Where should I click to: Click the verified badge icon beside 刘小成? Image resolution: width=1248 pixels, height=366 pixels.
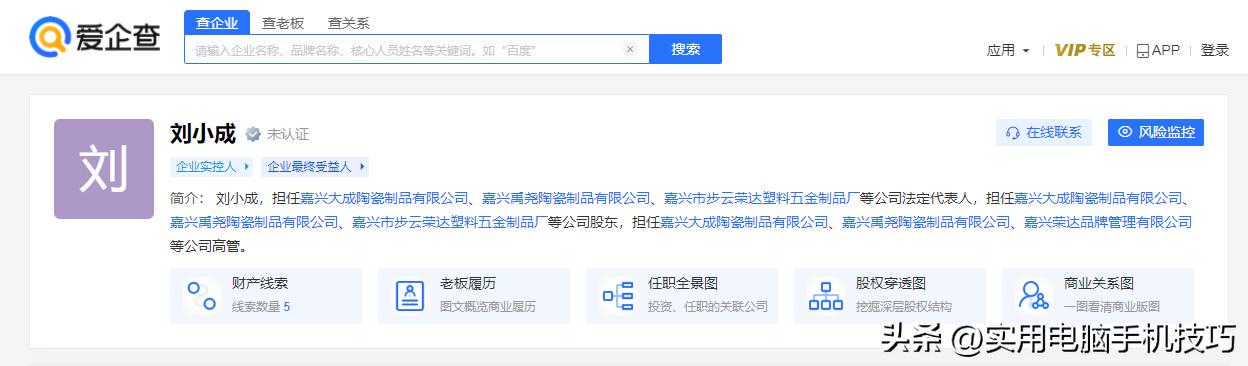pos(253,133)
